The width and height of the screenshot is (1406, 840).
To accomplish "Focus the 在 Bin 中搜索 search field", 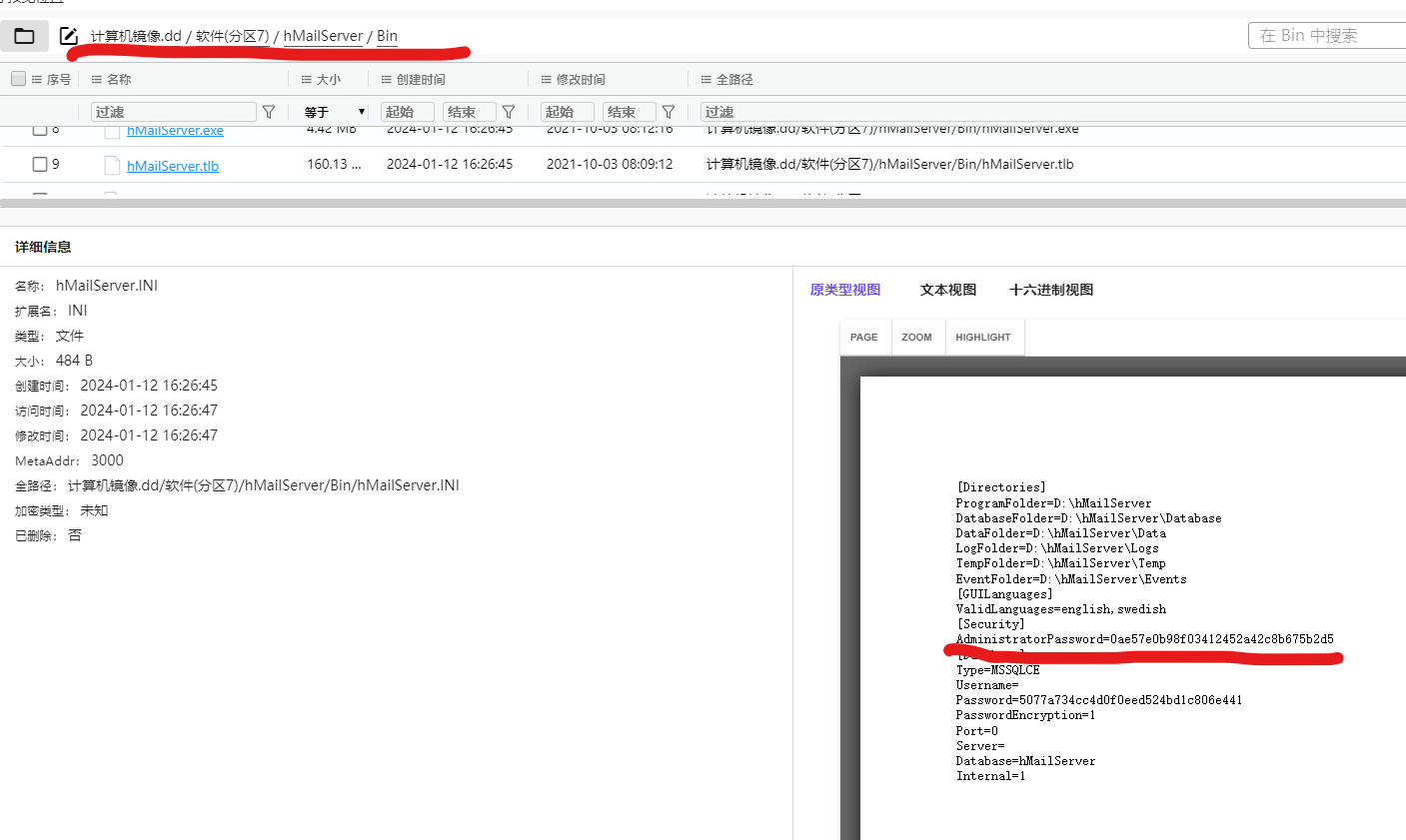I will click(x=1327, y=36).
